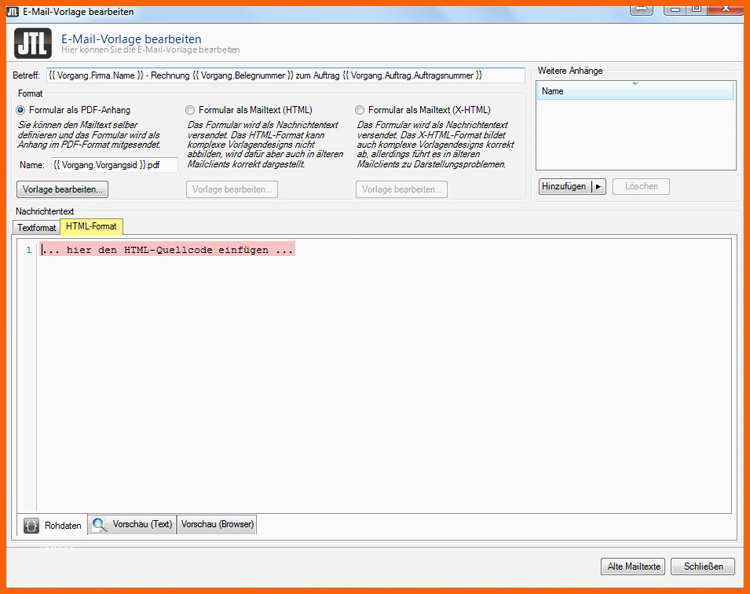Select the HTML-Format tab
The image size is (750, 594).
91,226
